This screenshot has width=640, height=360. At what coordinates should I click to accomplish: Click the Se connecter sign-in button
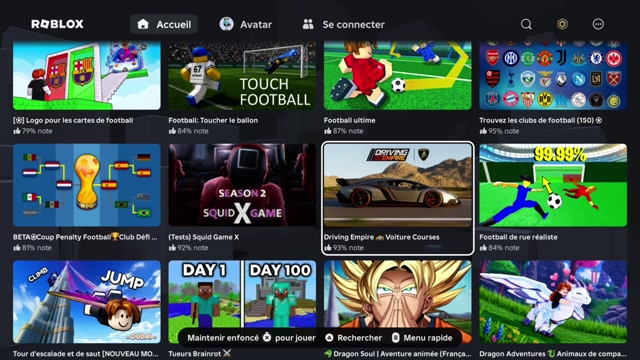click(343, 24)
